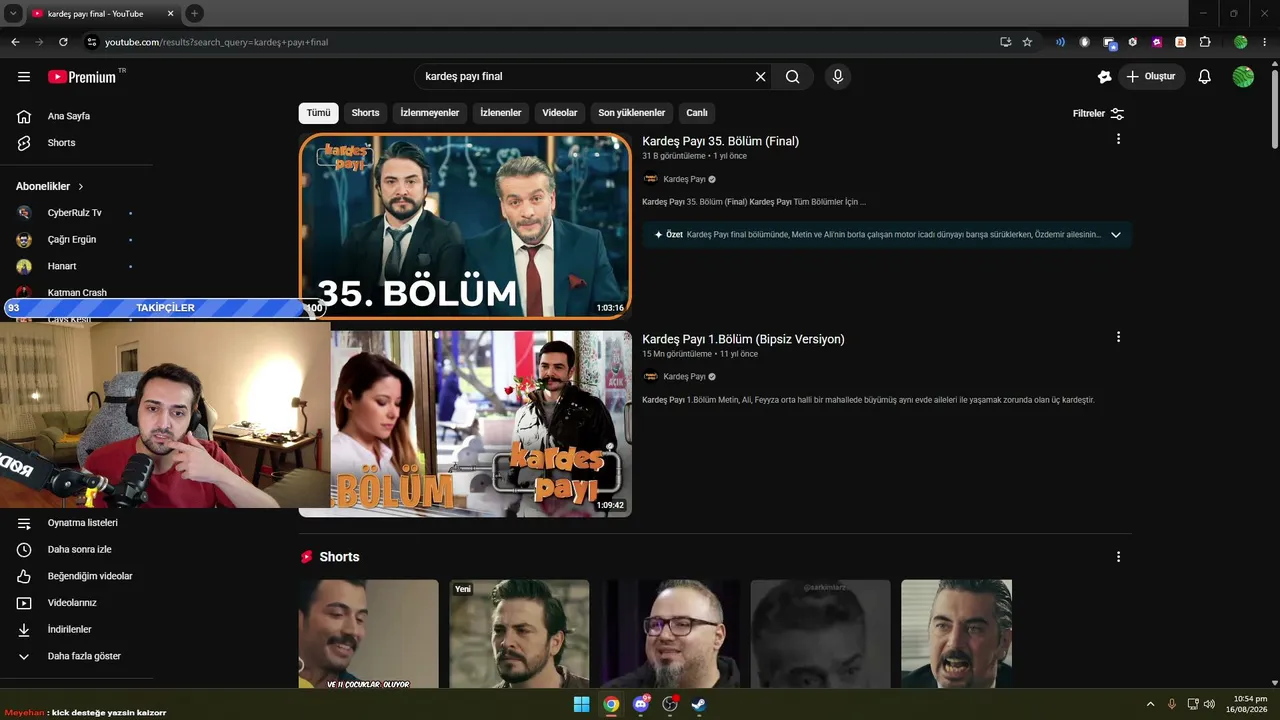
Task: Open the Chrome extensions puzzle icon
Action: [1204, 42]
